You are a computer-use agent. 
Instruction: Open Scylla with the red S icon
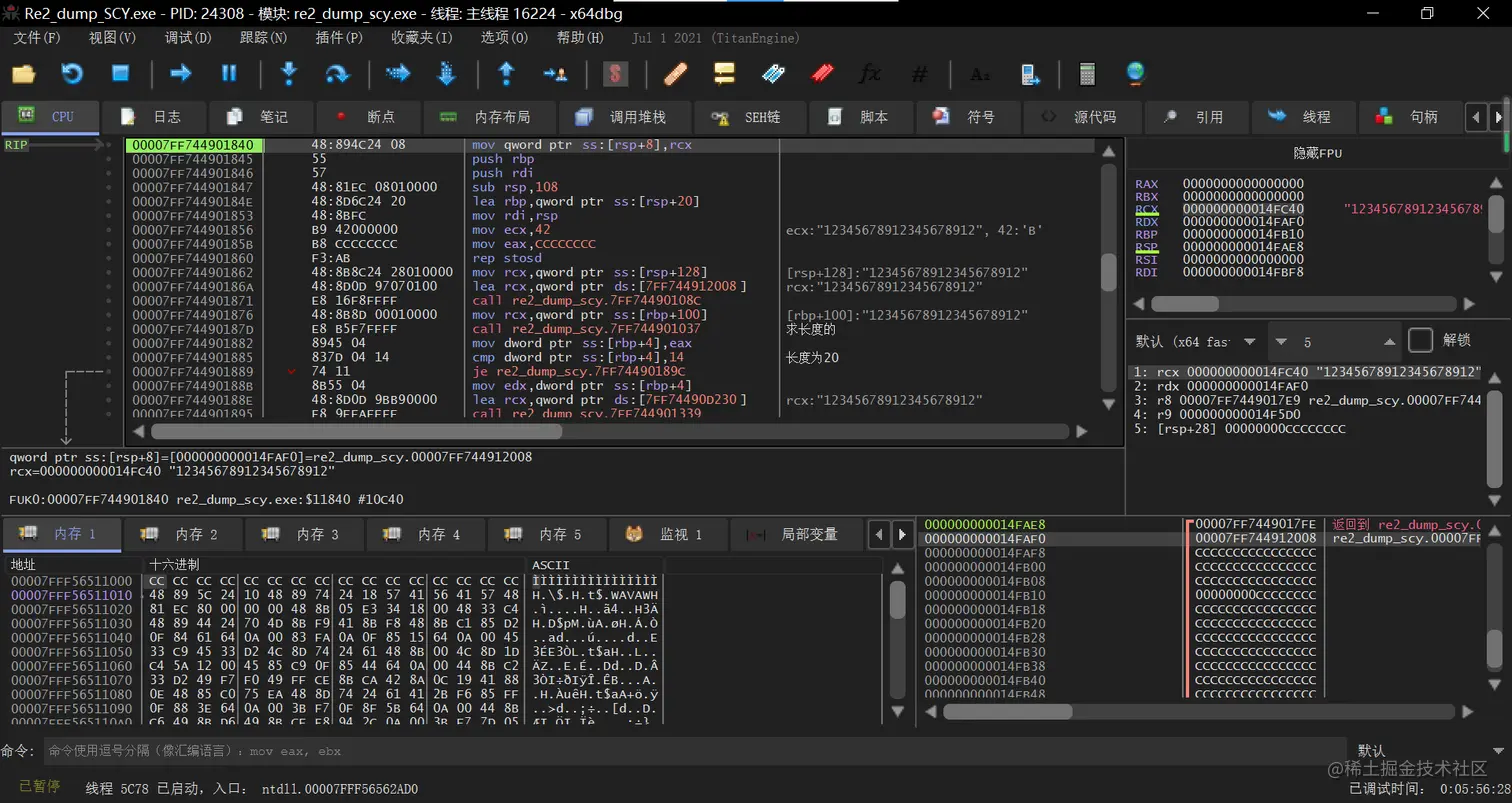coord(615,73)
